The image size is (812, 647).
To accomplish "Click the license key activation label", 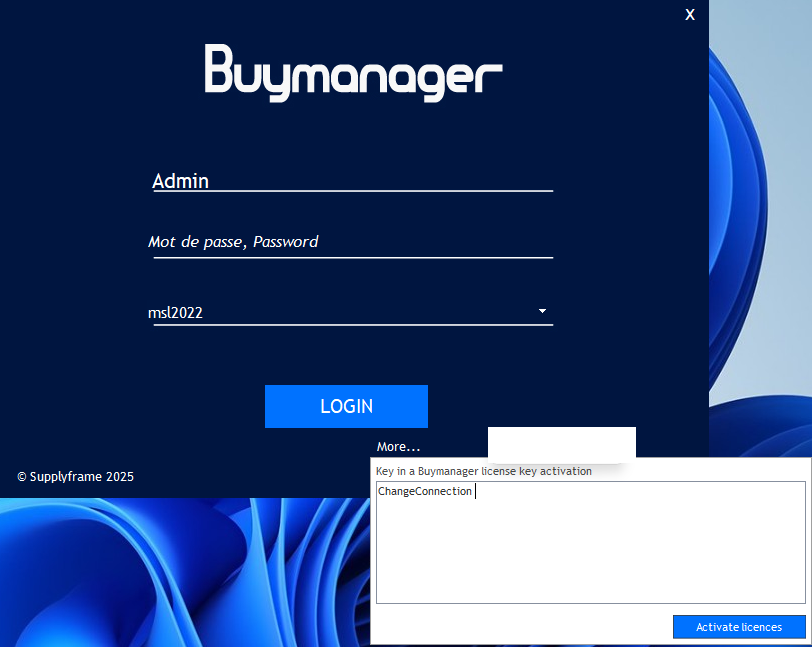I will click(483, 470).
